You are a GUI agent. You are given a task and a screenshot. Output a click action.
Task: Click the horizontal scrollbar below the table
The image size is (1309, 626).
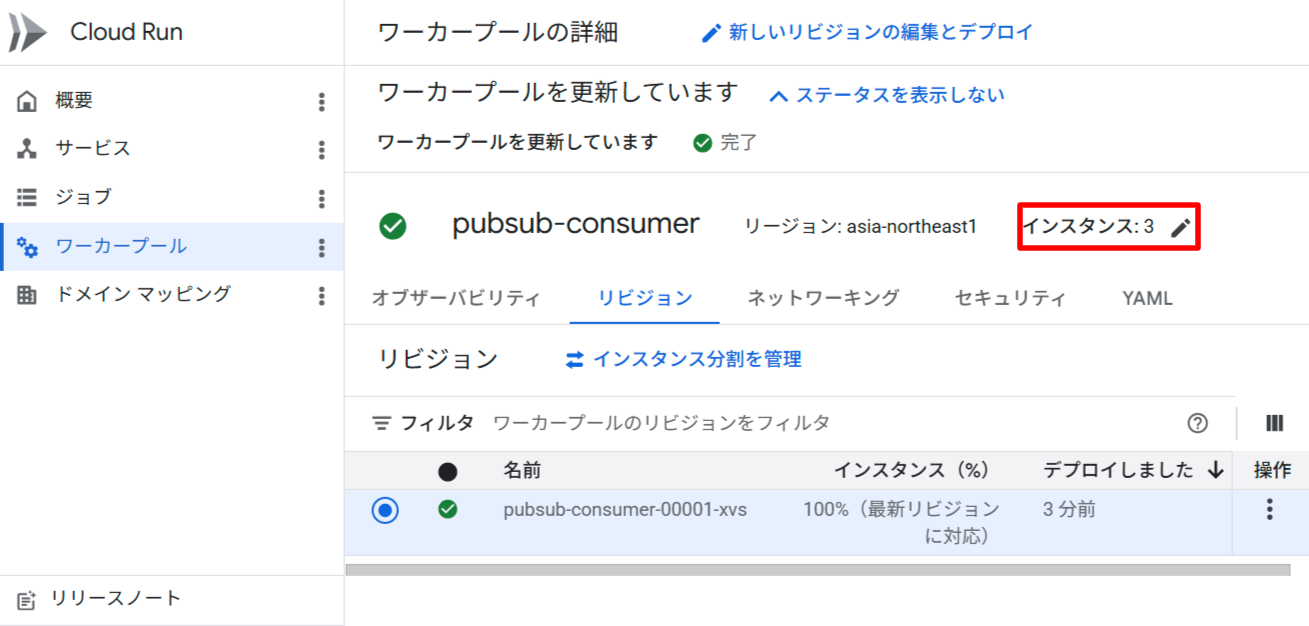(x=817, y=570)
